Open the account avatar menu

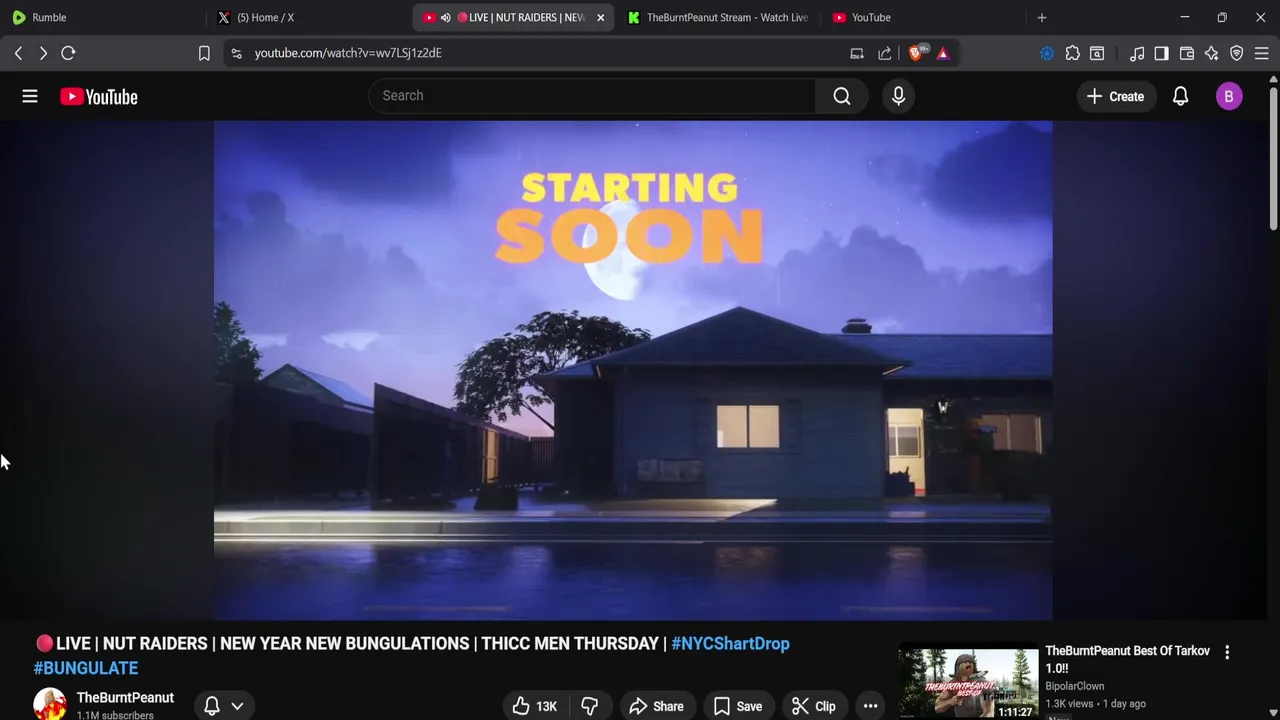tap(1229, 96)
